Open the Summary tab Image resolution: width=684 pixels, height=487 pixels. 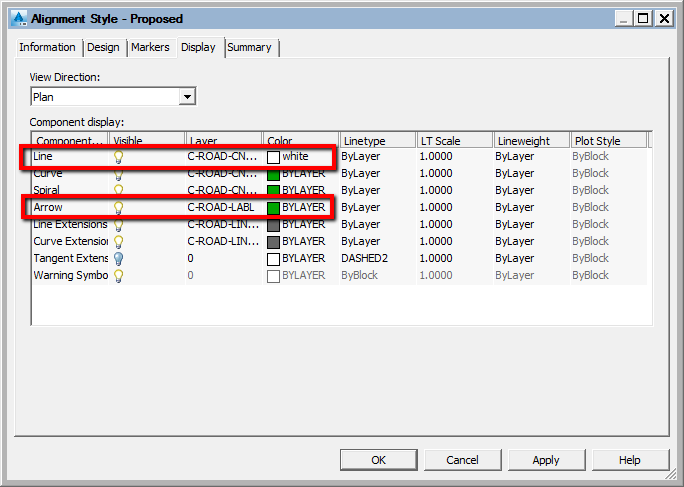(250, 47)
